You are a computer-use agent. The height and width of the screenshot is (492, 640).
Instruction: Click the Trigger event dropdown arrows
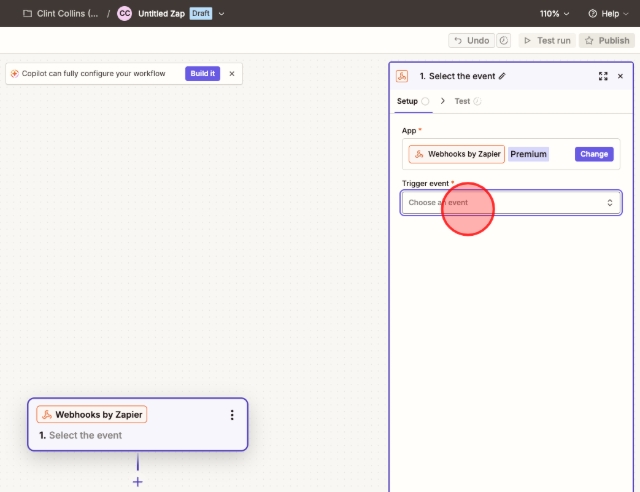[x=609, y=203]
